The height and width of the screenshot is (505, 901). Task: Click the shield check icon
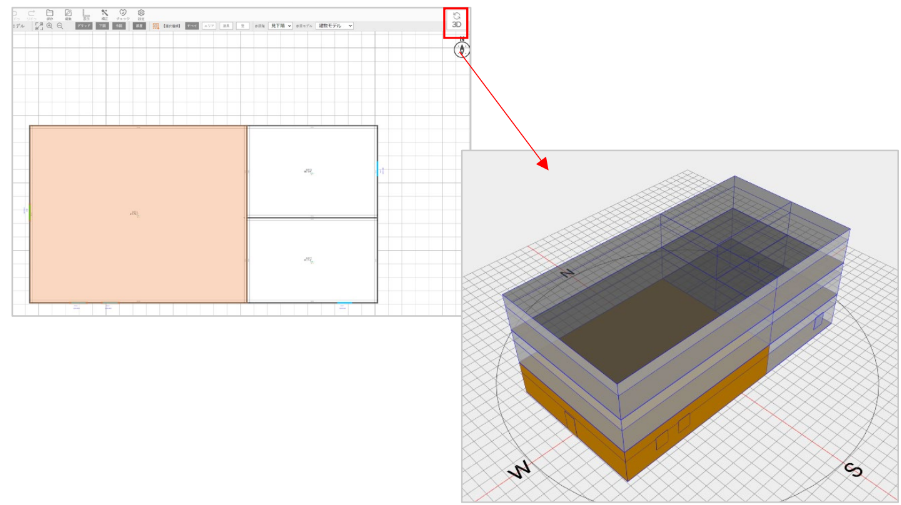point(122,14)
